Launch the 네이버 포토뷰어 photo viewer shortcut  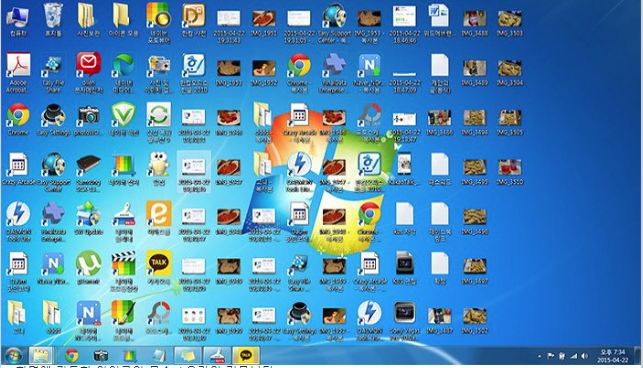(x=159, y=23)
